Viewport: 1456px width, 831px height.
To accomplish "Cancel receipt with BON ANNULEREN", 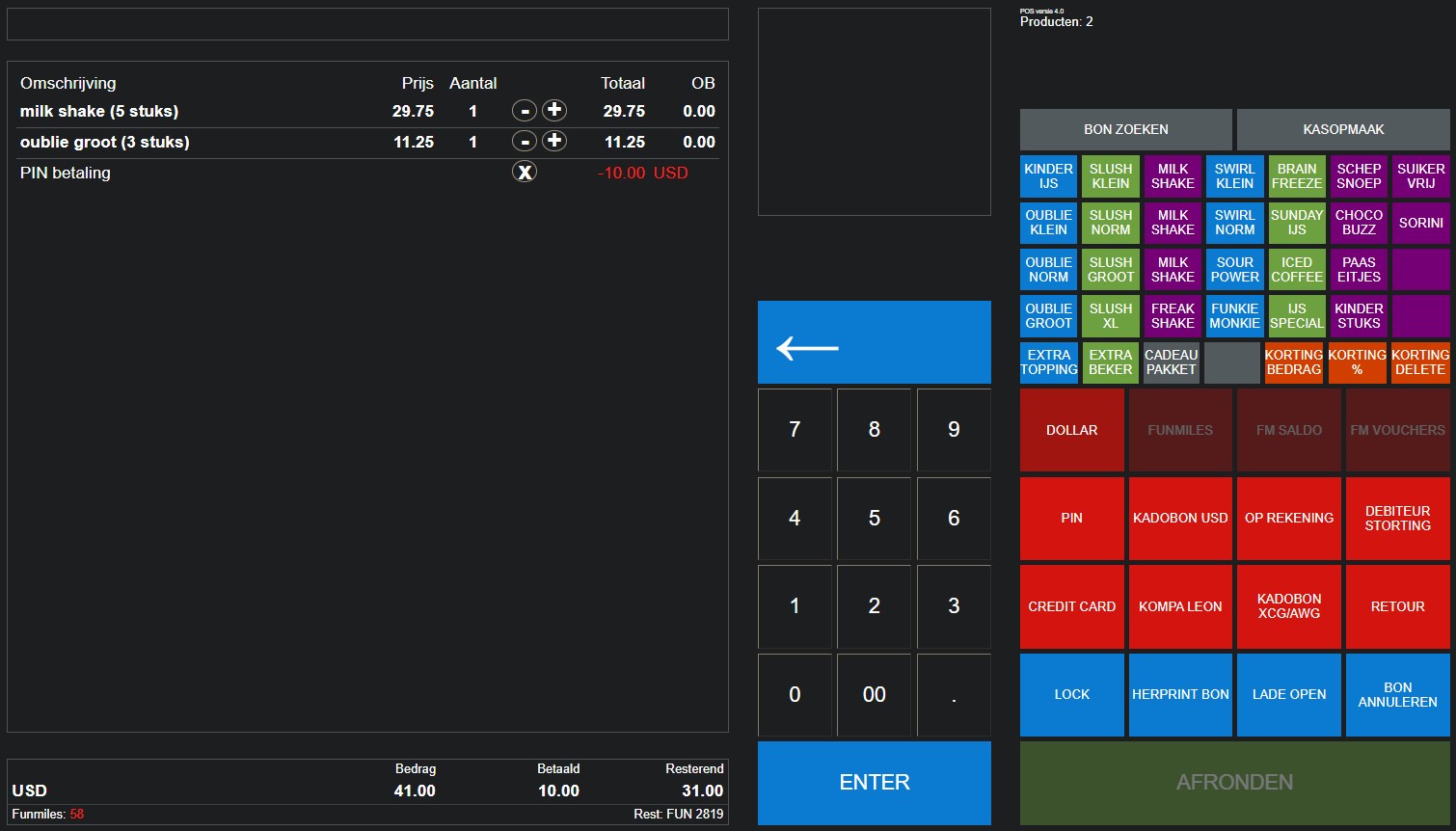I will (x=1397, y=695).
